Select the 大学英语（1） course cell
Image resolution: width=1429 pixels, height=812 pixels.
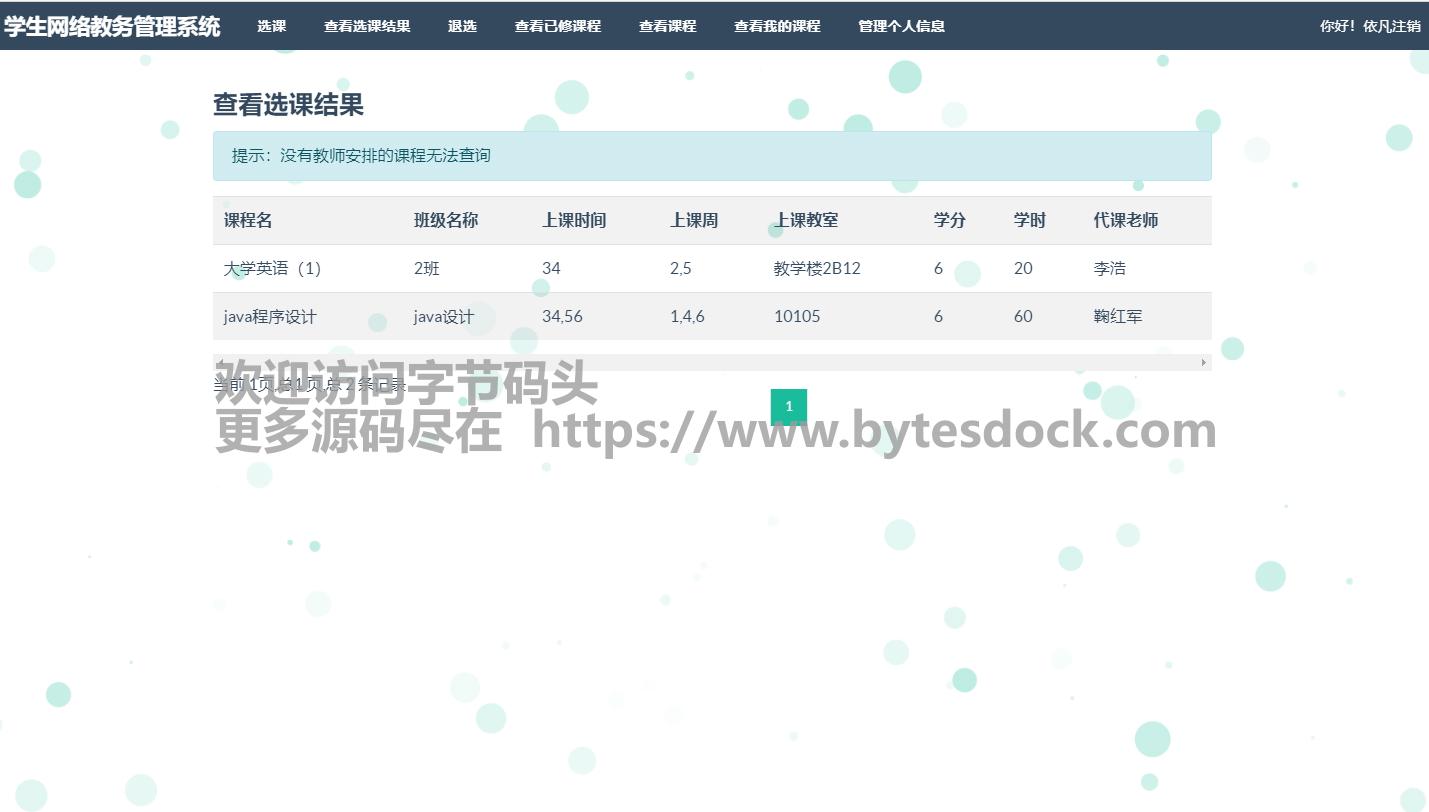[x=272, y=268]
